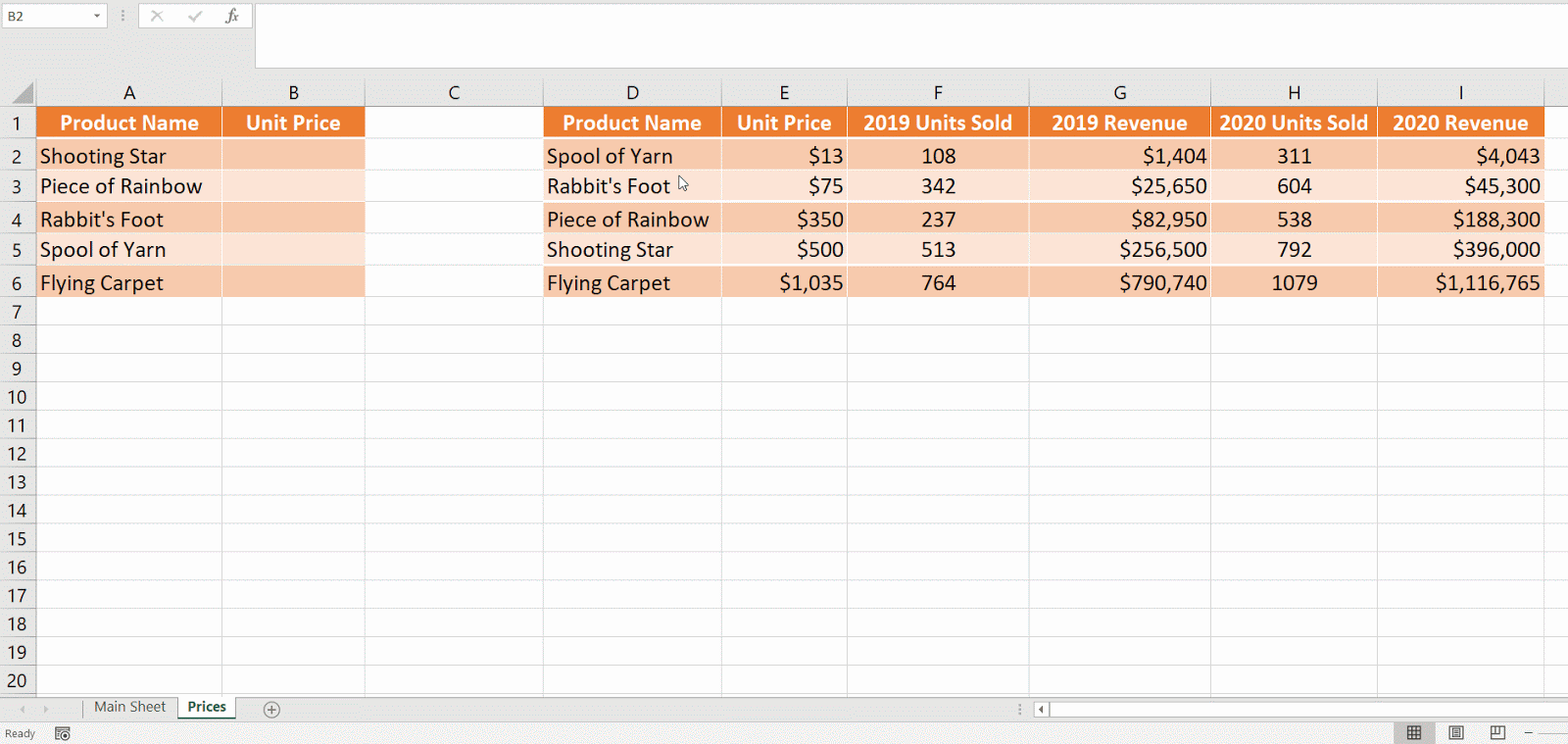Select column A header
The height and width of the screenshot is (744, 1568).
tap(129, 92)
